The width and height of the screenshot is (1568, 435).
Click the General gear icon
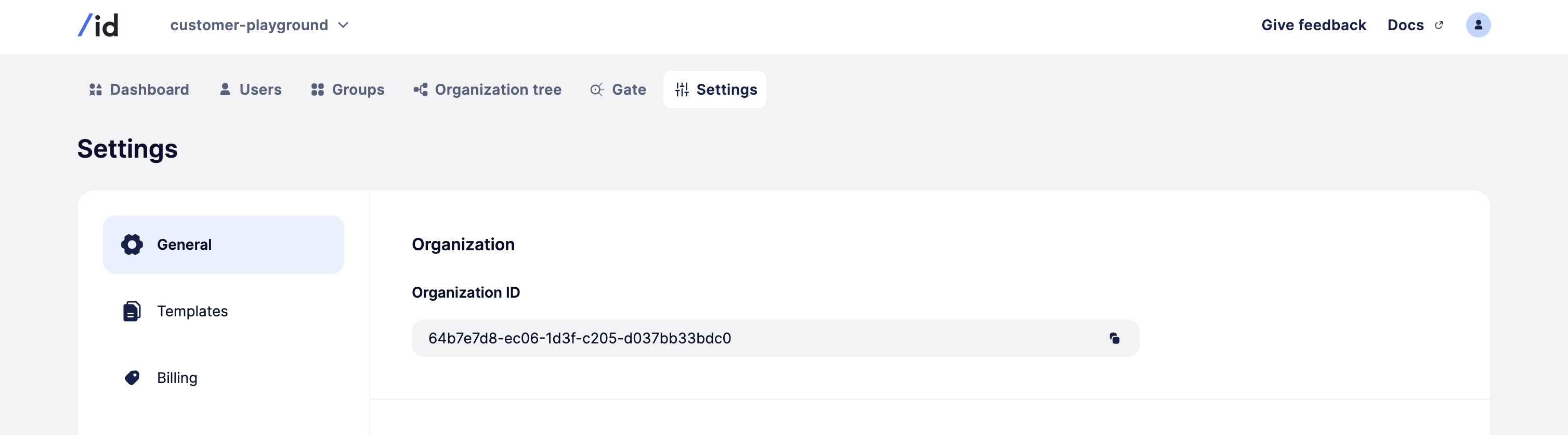(132, 245)
